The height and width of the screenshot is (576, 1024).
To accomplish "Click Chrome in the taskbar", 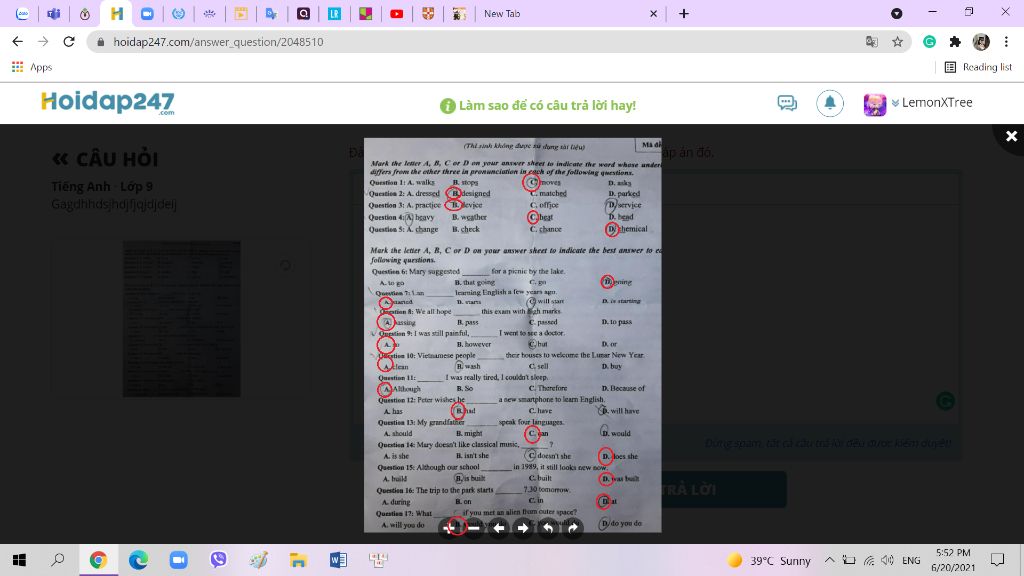I will click(x=99, y=560).
